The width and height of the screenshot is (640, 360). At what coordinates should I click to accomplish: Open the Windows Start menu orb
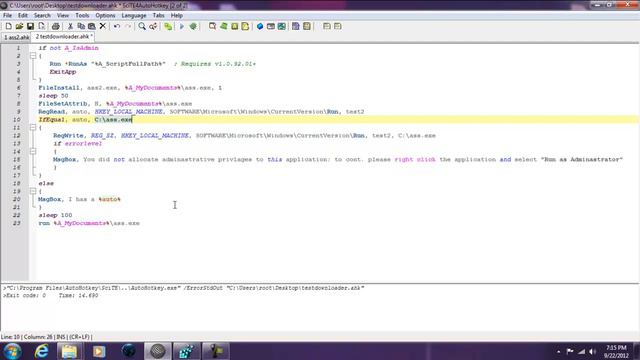[x=12, y=351]
